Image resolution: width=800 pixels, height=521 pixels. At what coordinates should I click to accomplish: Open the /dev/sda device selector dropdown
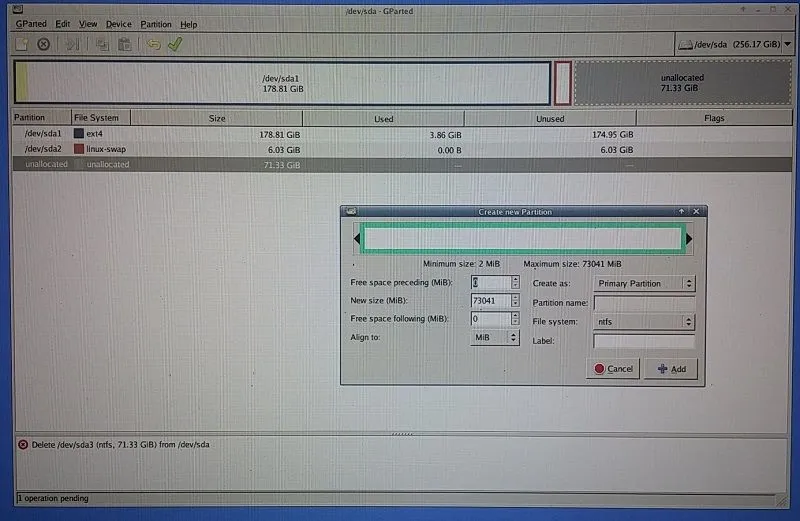(x=735, y=44)
